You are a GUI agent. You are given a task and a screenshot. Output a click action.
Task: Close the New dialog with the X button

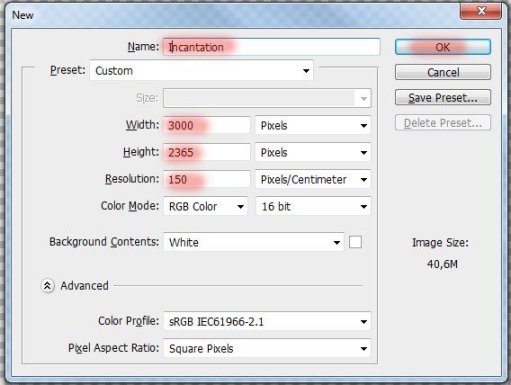pos(481,11)
